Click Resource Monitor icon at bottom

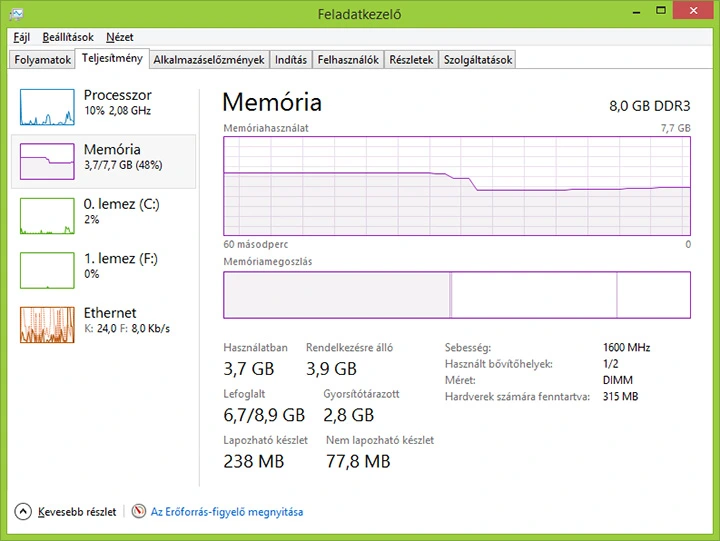point(139,512)
